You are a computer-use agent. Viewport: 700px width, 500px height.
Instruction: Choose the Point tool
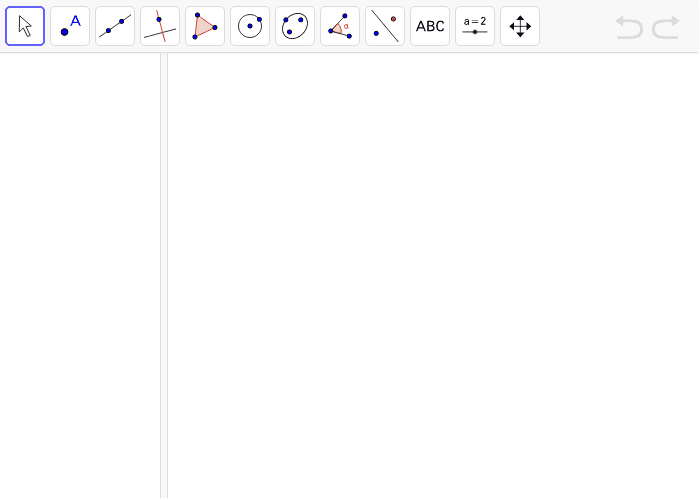pyautogui.click(x=70, y=26)
